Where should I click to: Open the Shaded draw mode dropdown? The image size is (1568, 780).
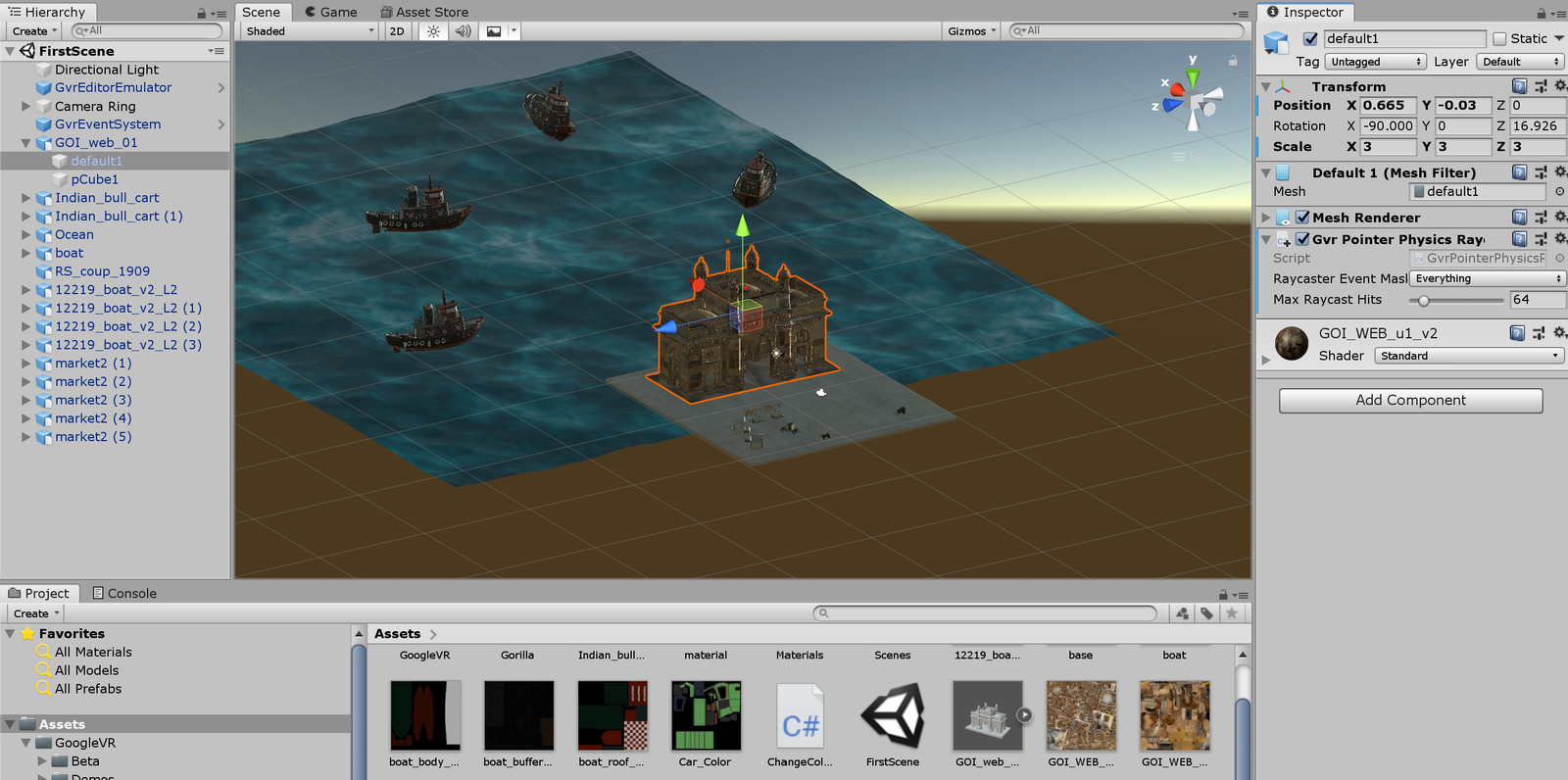coord(310,31)
